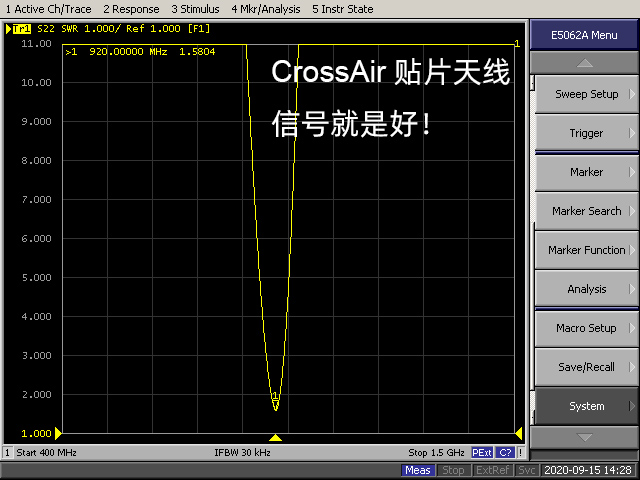The image size is (640, 480).
Task: Click the E5062A Menu header button
Action: coord(584,35)
